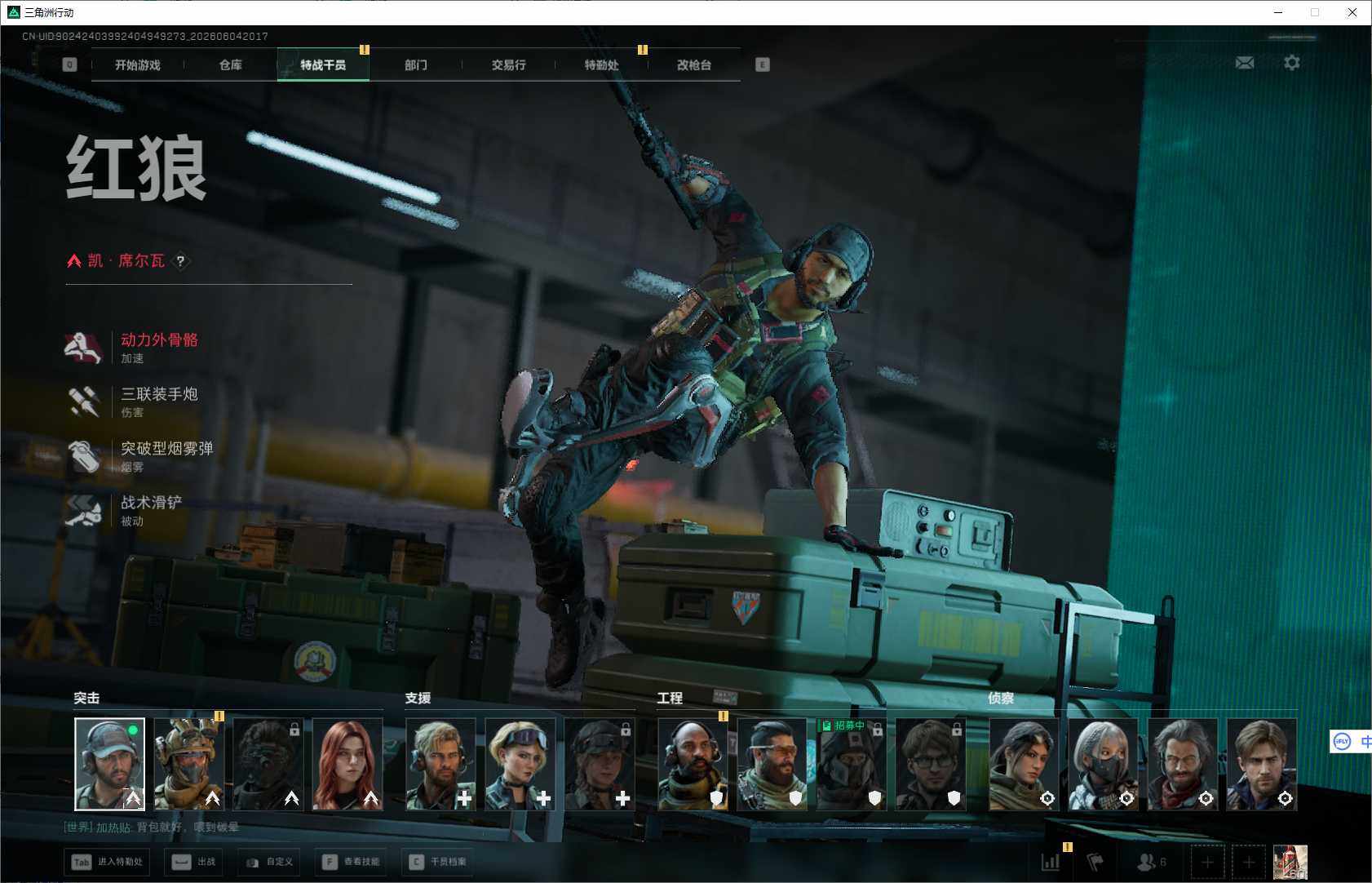This screenshot has height=883, width=1372.
Task: Click the 查看技能 button
Action: [352, 862]
